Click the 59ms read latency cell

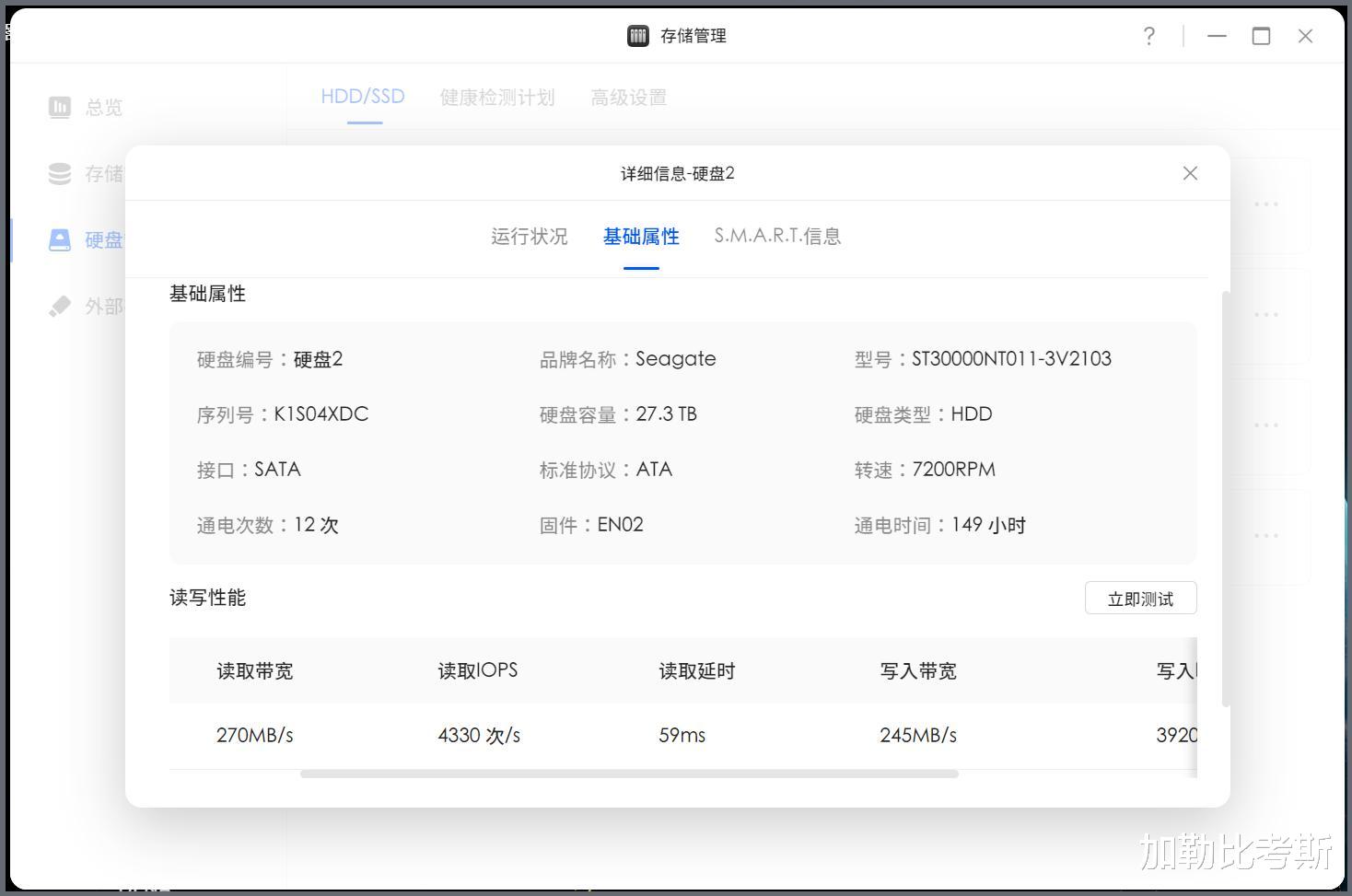[x=682, y=736]
